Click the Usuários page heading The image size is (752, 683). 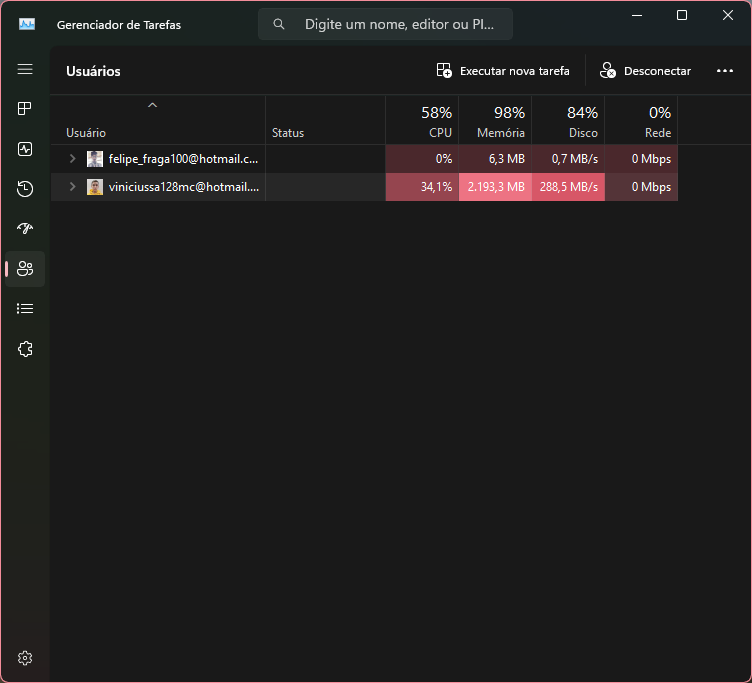93,71
